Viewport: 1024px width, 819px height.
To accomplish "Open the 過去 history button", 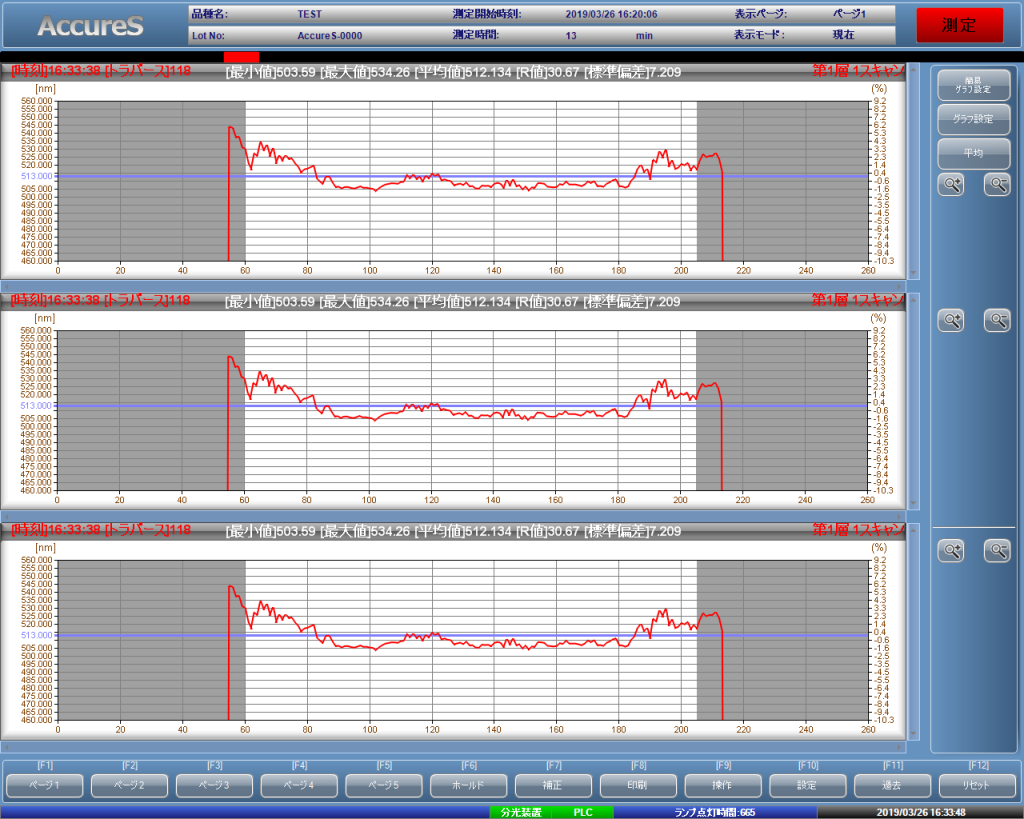I will [x=893, y=785].
